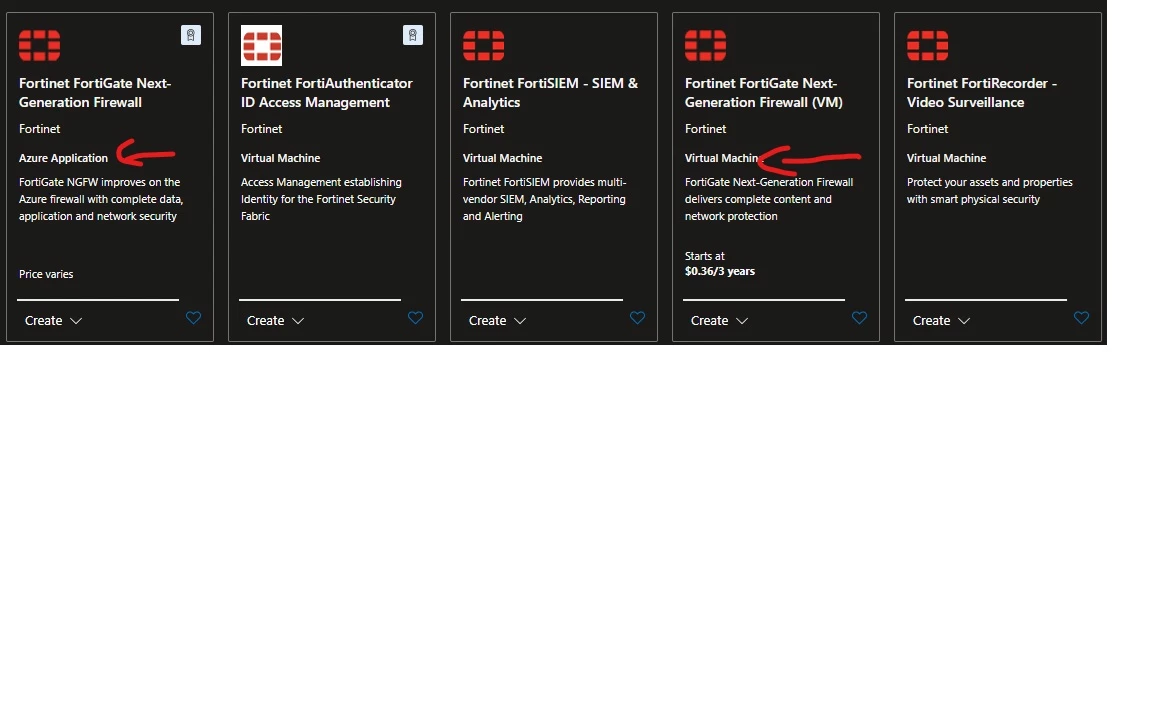
Task: Expand Create dropdown on FortiSIEM card
Action: tap(497, 321)
